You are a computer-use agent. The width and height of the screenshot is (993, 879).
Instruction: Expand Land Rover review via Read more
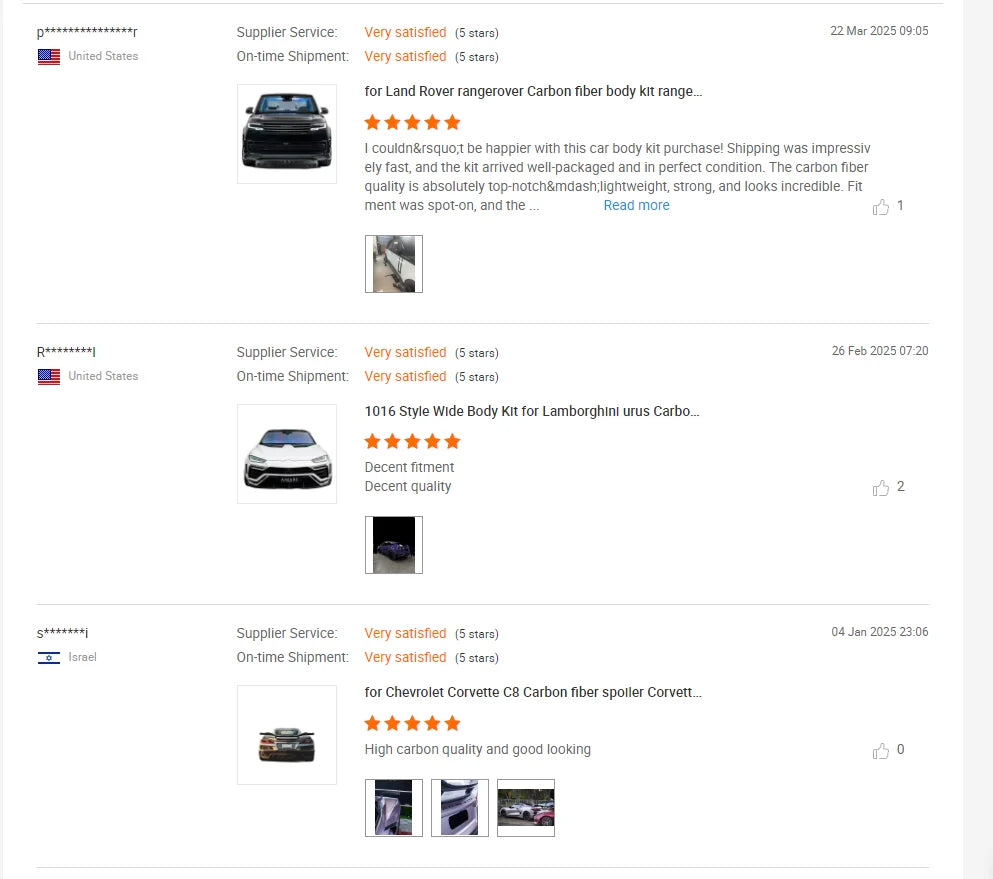(636, 206)
